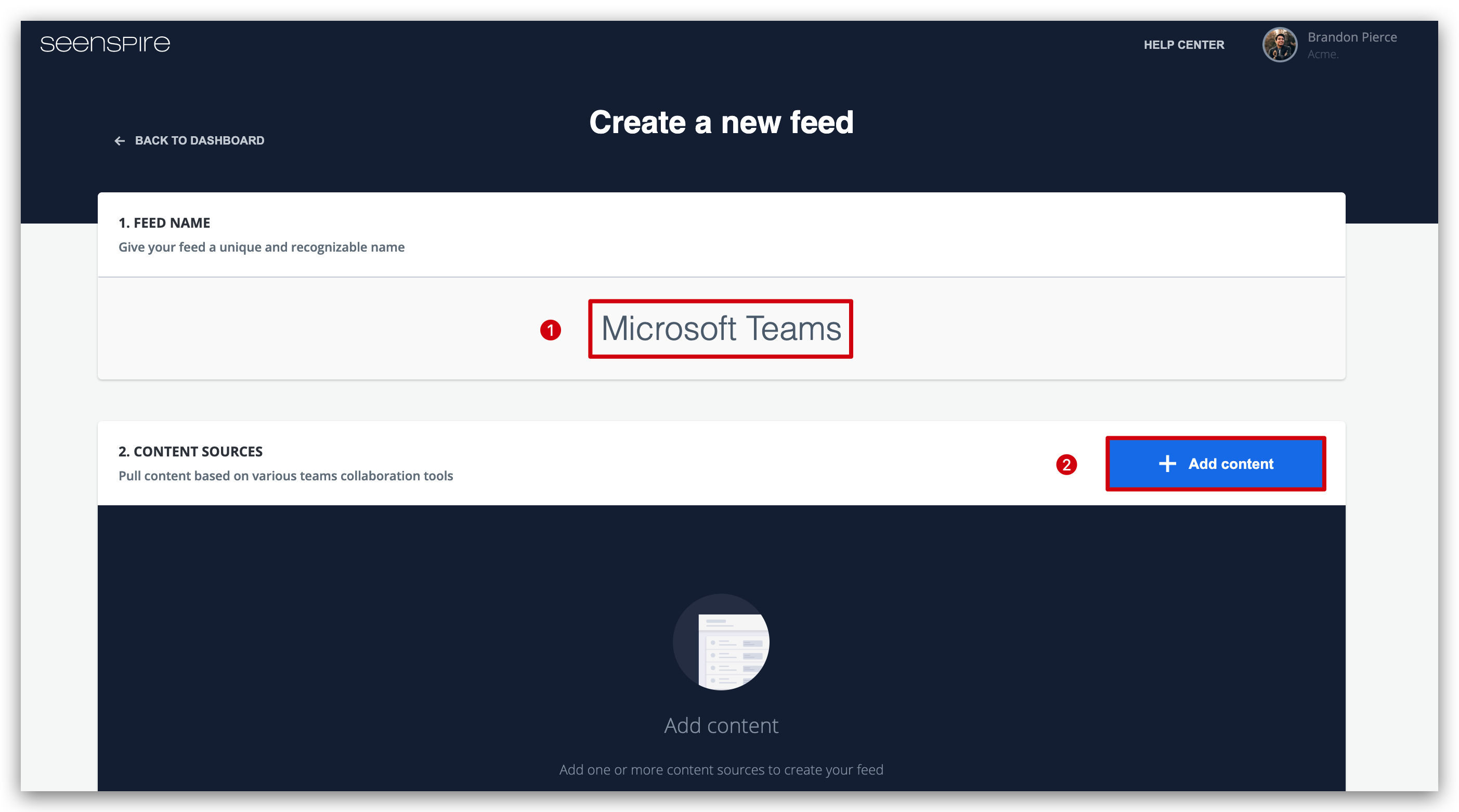Edit the Microsoft Teams feed name field
This screenshot has height=812, width=1459.
click(721, 329)
